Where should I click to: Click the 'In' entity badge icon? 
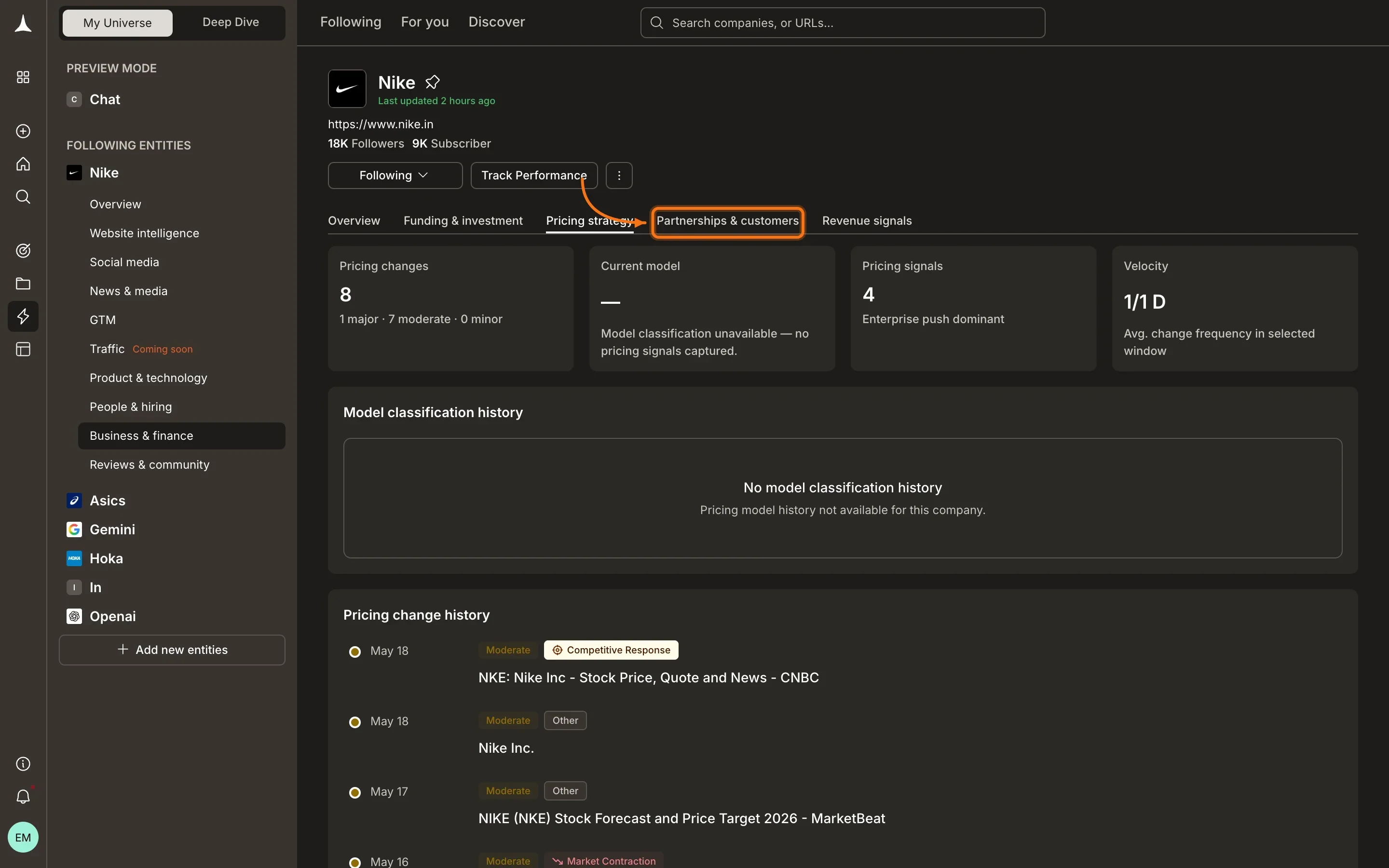coord(74,587)
